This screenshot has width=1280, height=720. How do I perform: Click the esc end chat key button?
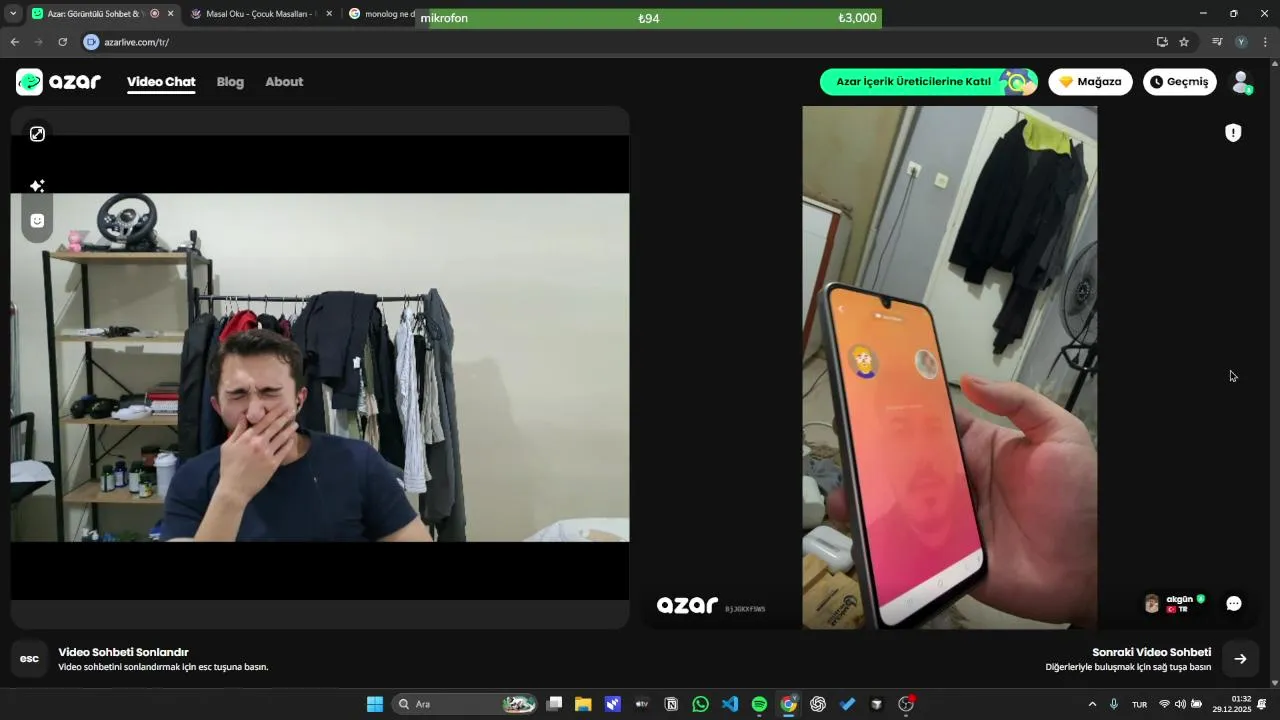(x=29, y=659)
